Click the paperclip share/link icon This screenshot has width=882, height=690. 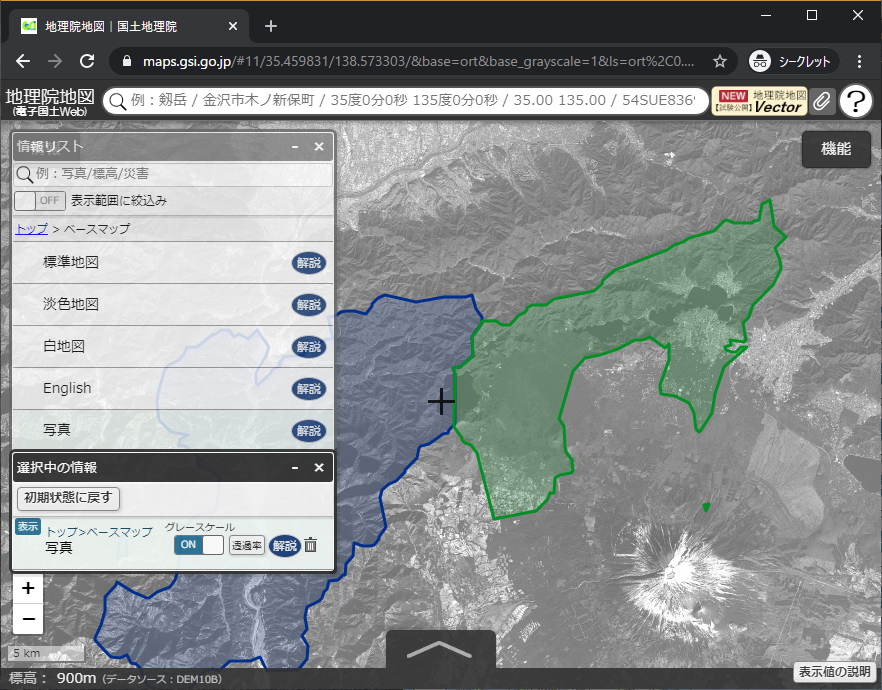[x=822, y=101]
